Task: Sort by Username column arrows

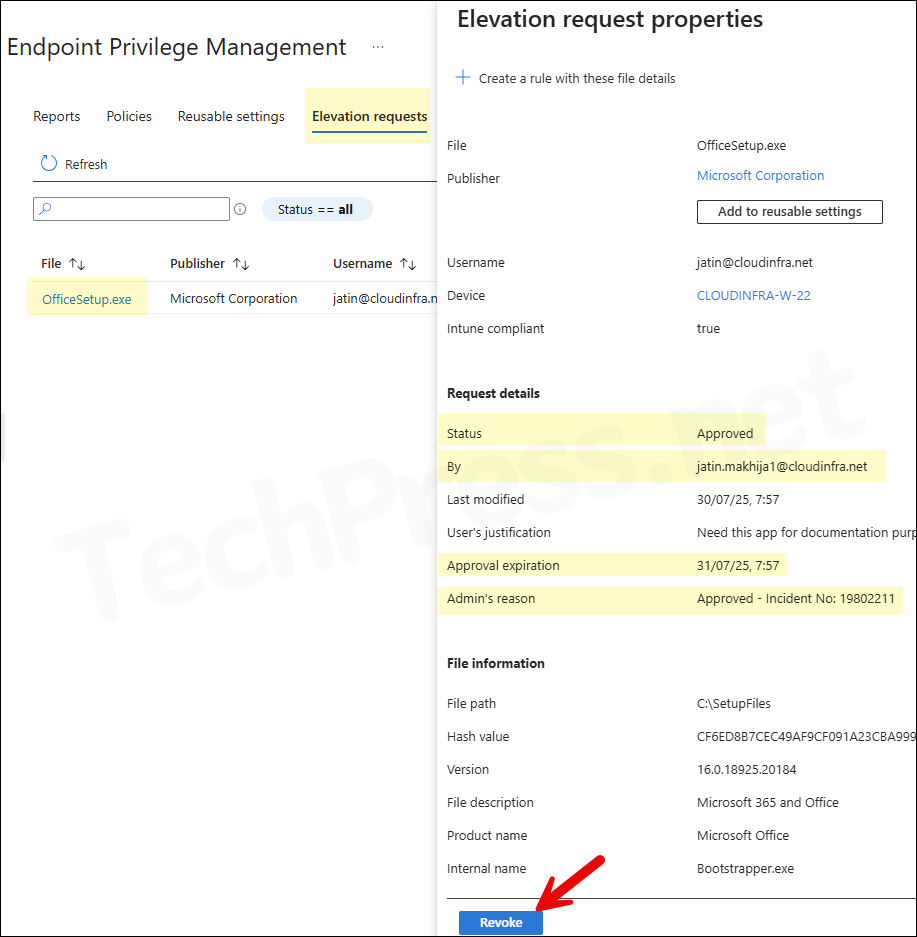Action: click(408, 264)
